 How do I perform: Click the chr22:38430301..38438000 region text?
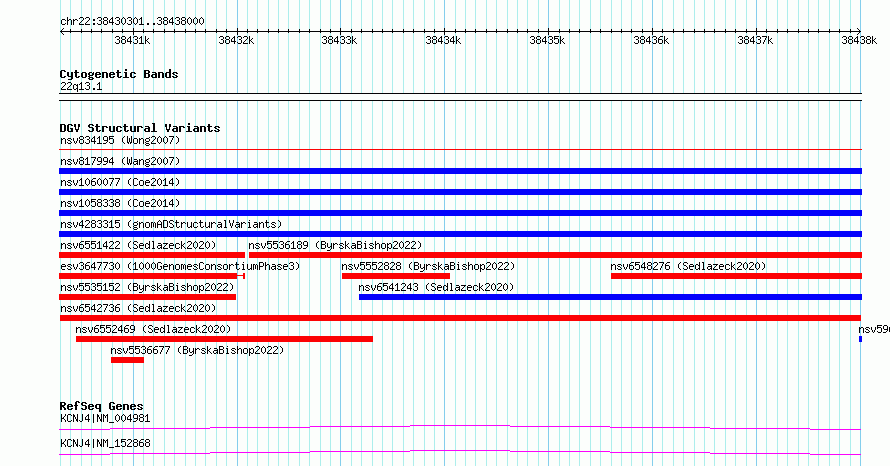132,22
